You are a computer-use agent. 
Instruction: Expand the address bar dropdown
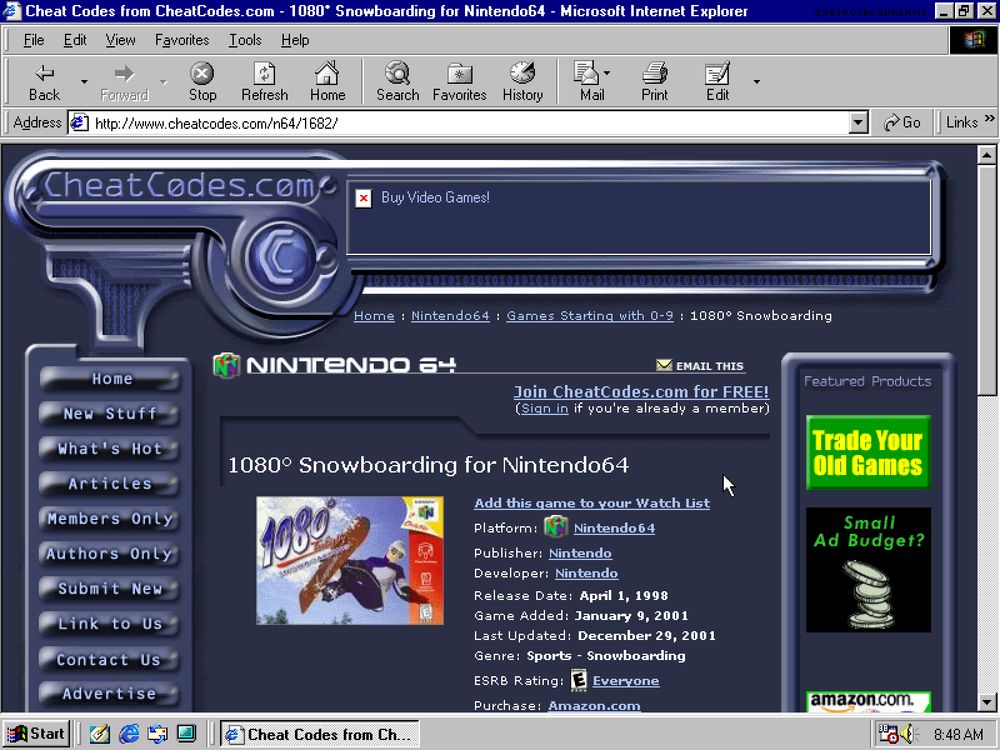tap(859, 122)
